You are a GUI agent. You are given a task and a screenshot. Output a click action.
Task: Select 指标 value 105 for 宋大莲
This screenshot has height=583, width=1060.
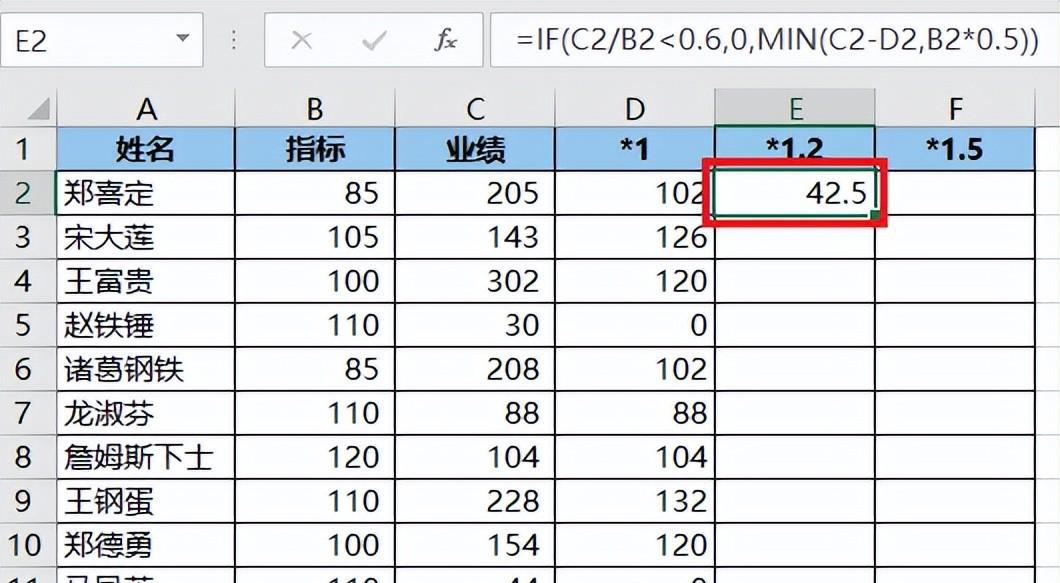[x=315, y=237]
